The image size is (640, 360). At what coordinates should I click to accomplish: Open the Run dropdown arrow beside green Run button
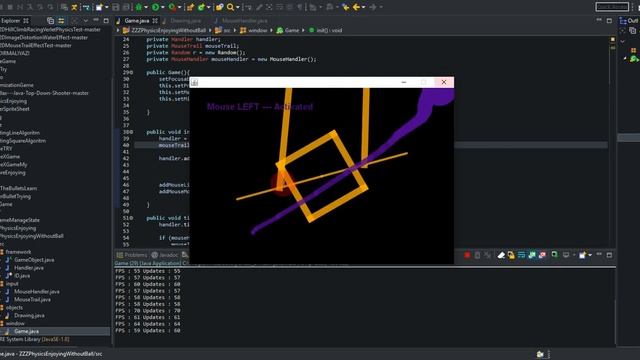tap(163, 7)
